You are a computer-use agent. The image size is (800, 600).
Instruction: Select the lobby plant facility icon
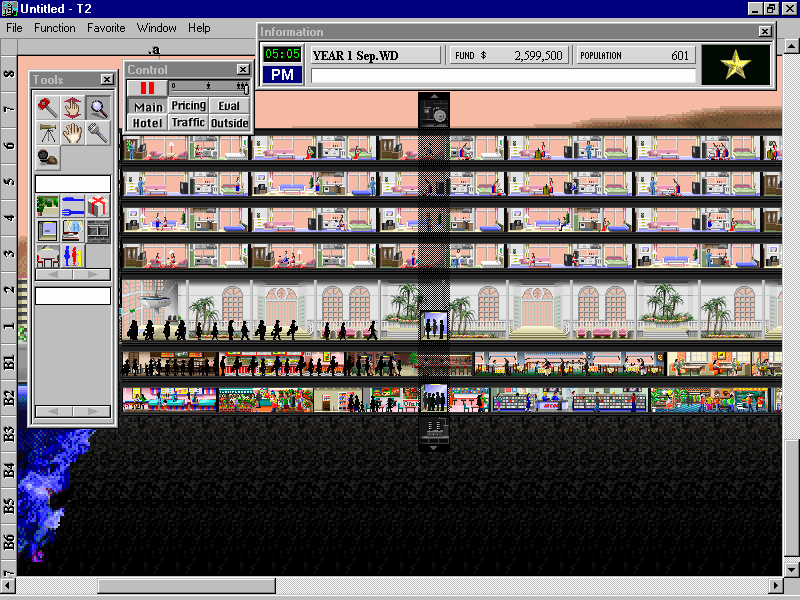point(47,206)
